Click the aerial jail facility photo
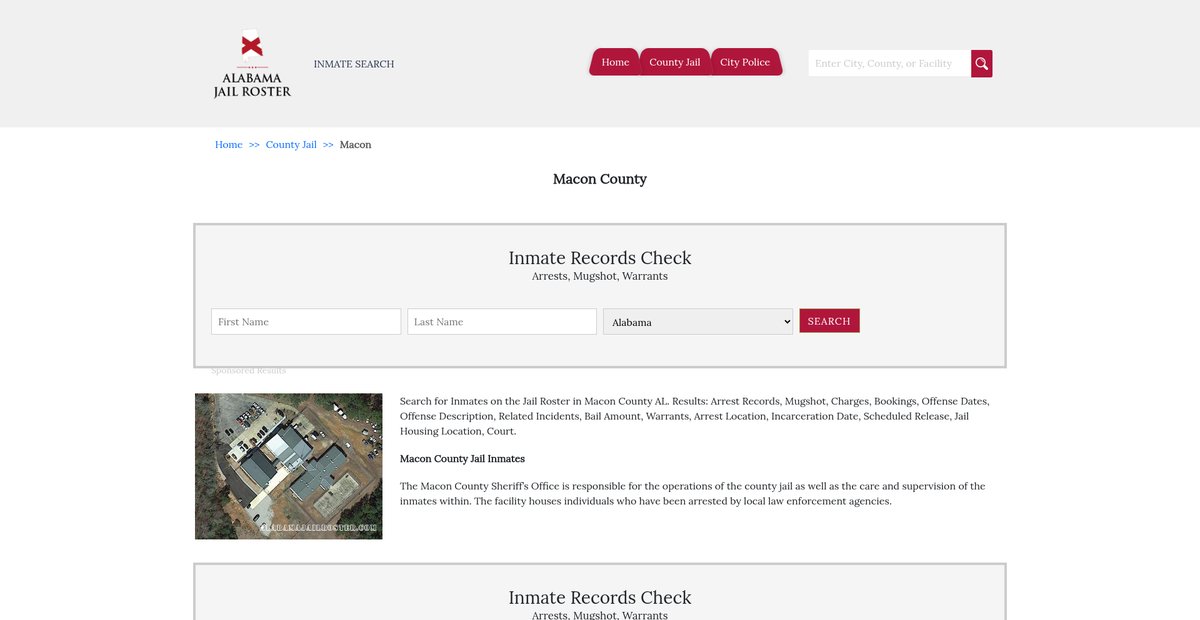This screenshot has height=620, width=1200. pyautogui.click(x=289, y=466)
